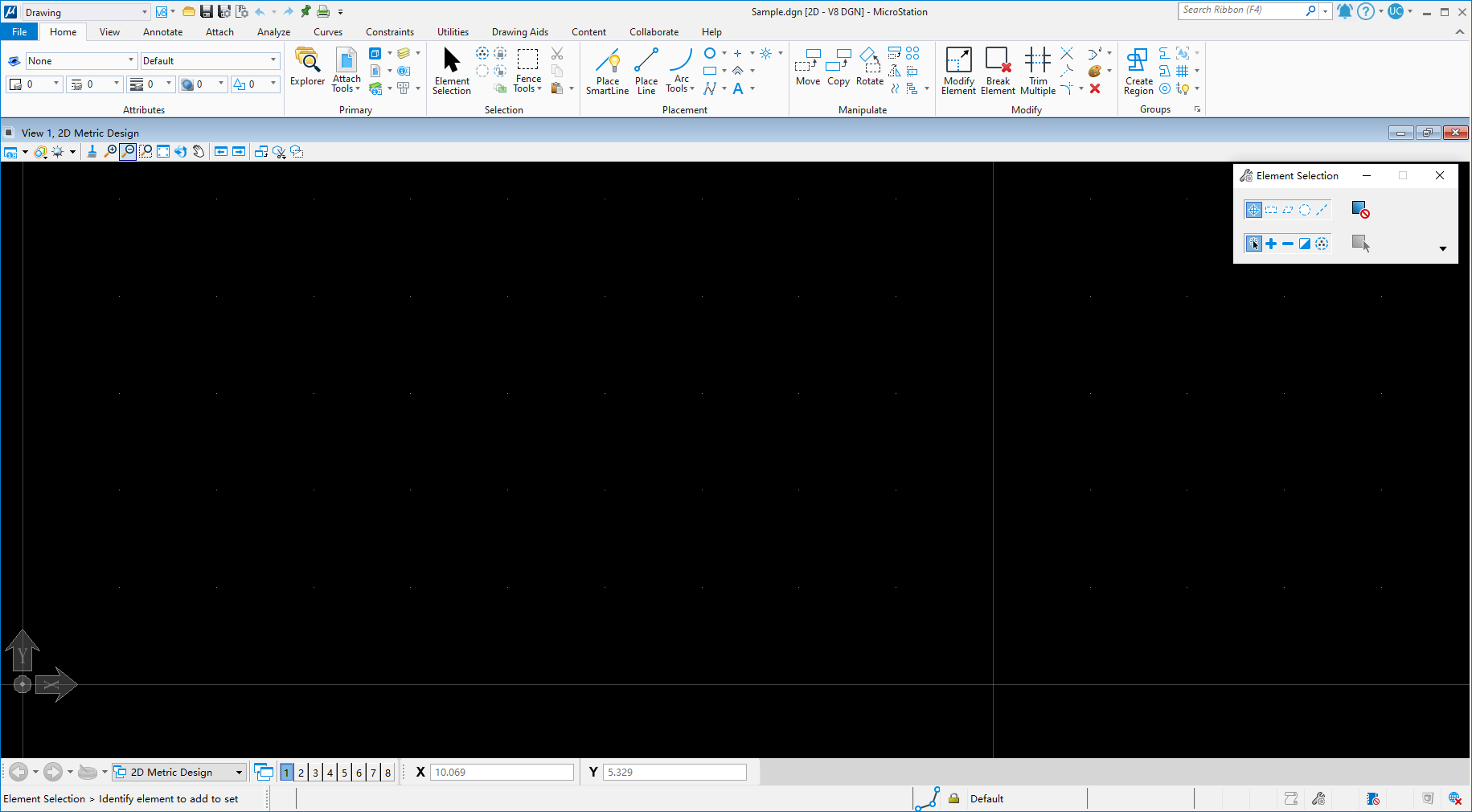Screen dimensions: 1472x812
Task: Open active color attribute picker
Action: pos(35,84)
